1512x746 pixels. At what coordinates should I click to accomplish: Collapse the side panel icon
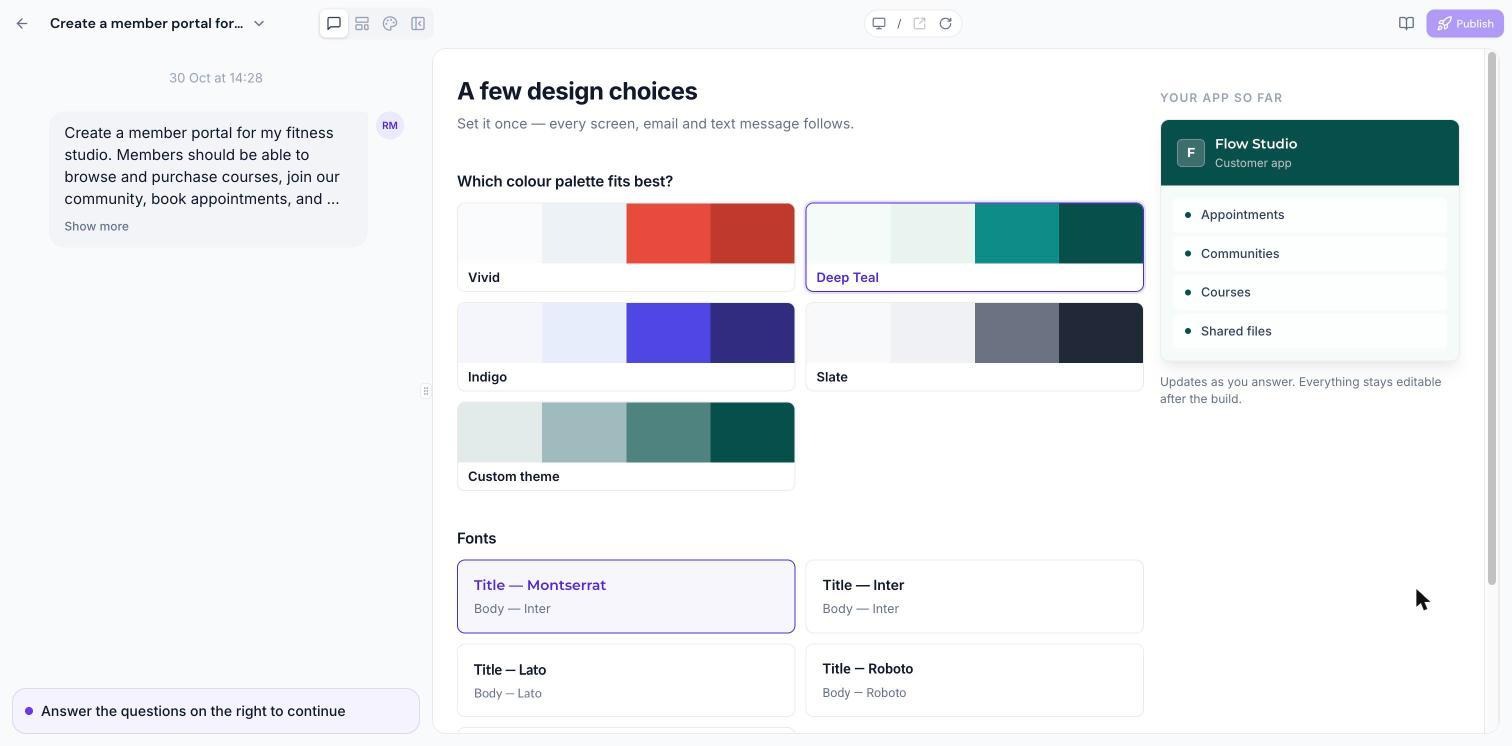pos(418,23)
